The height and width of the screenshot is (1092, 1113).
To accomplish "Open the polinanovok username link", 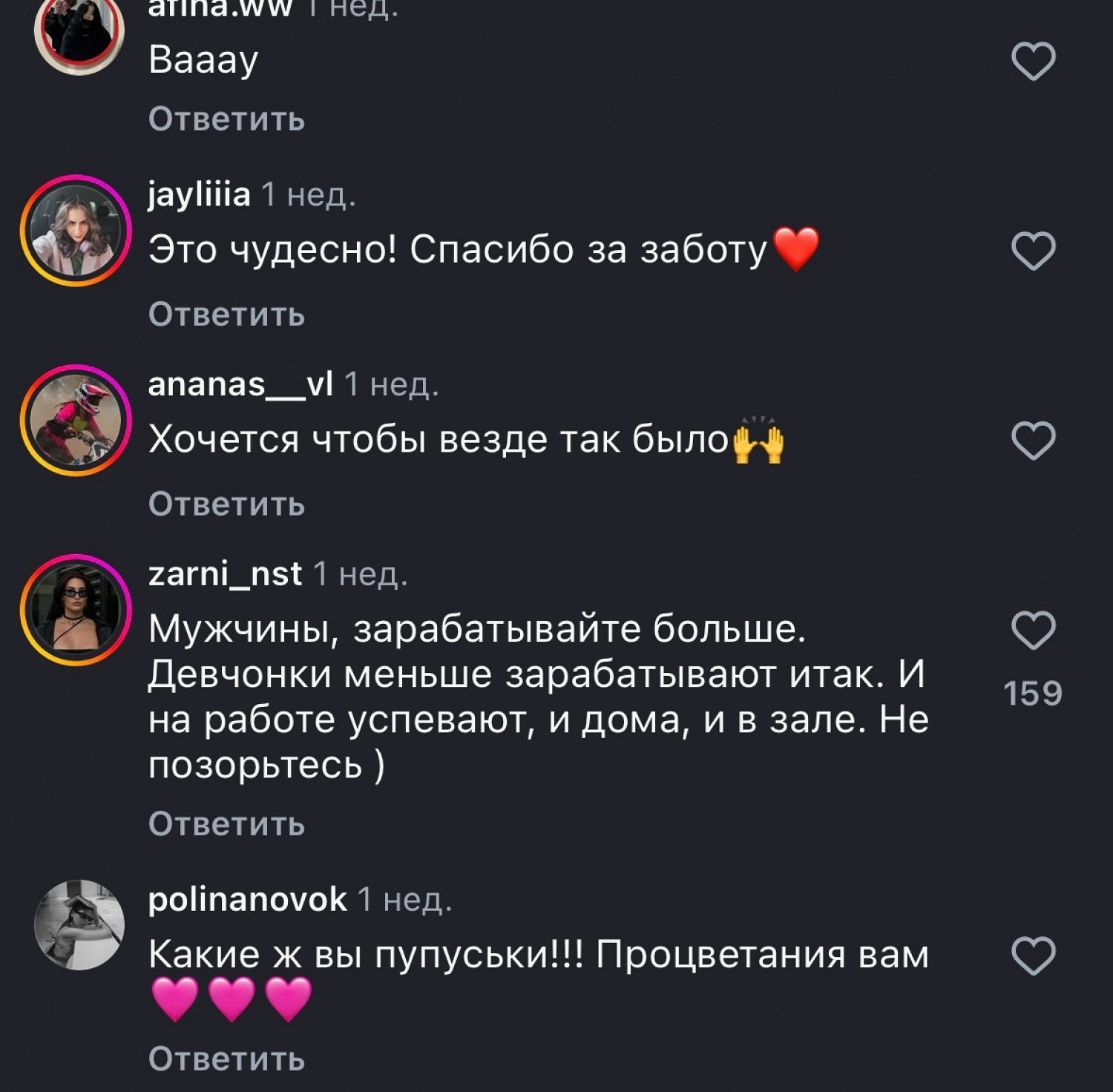I will (247, 900).
